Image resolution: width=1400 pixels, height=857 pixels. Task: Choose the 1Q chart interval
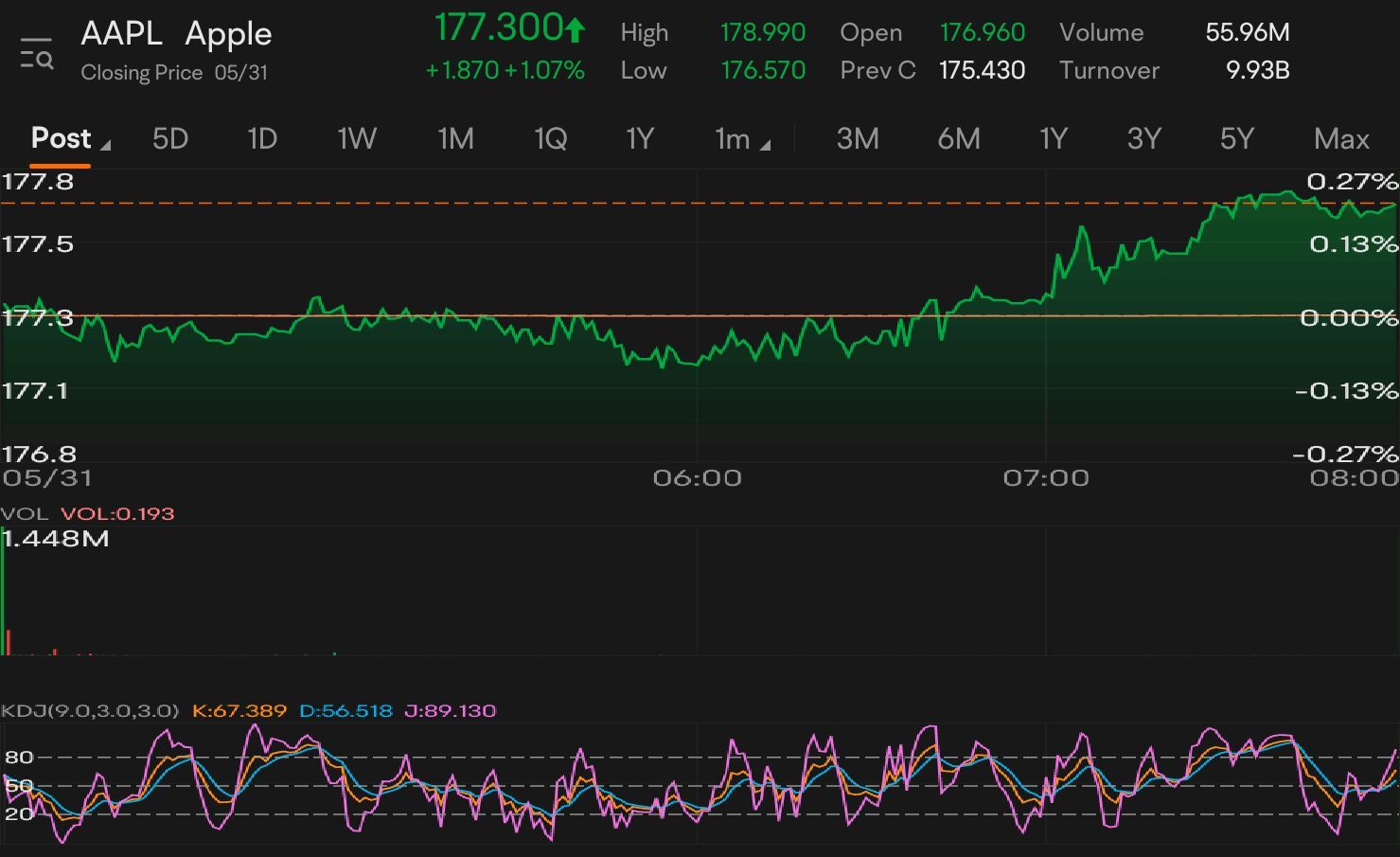[x=550, y=139]
